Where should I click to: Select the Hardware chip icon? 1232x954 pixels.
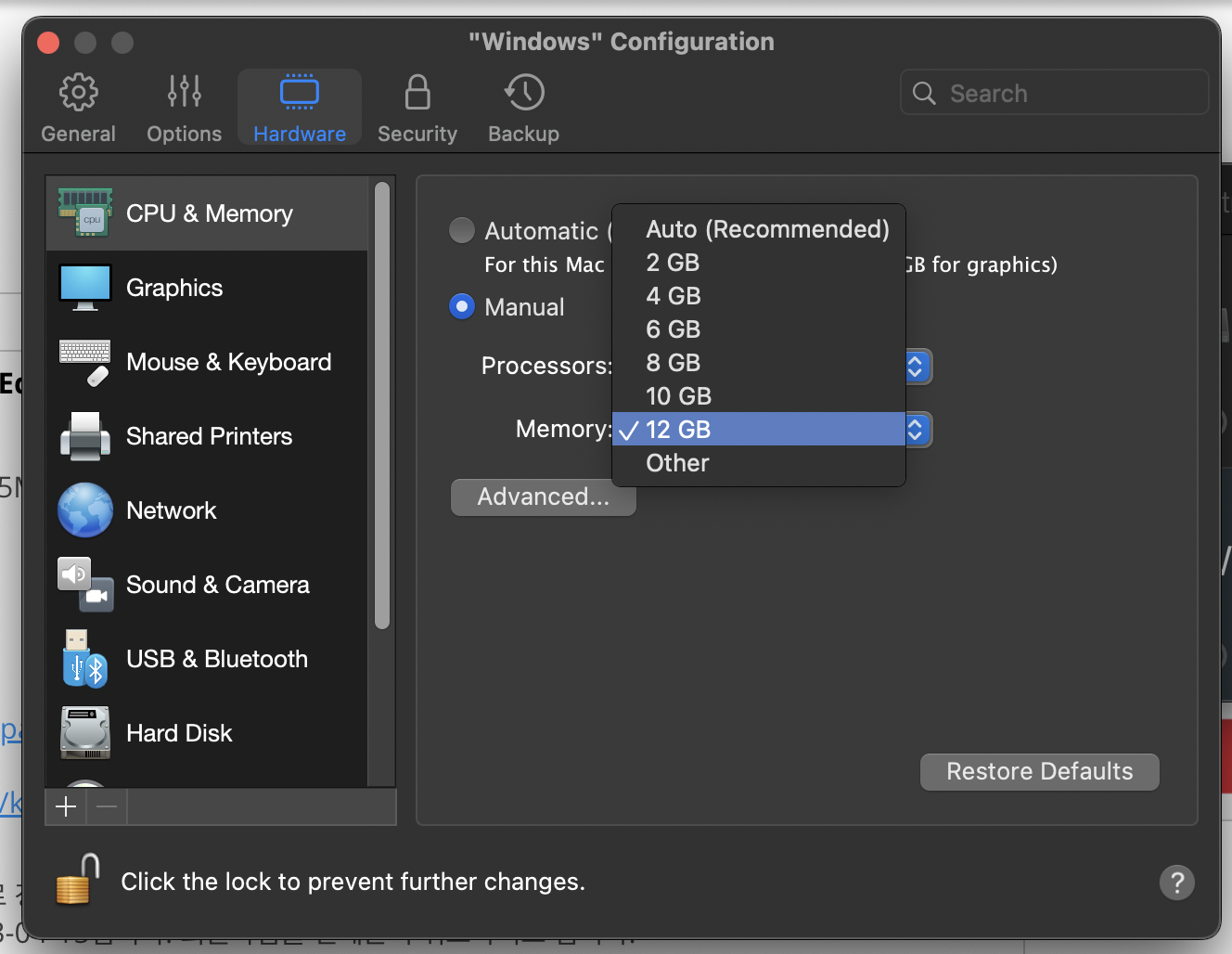[x=300, y=92]
